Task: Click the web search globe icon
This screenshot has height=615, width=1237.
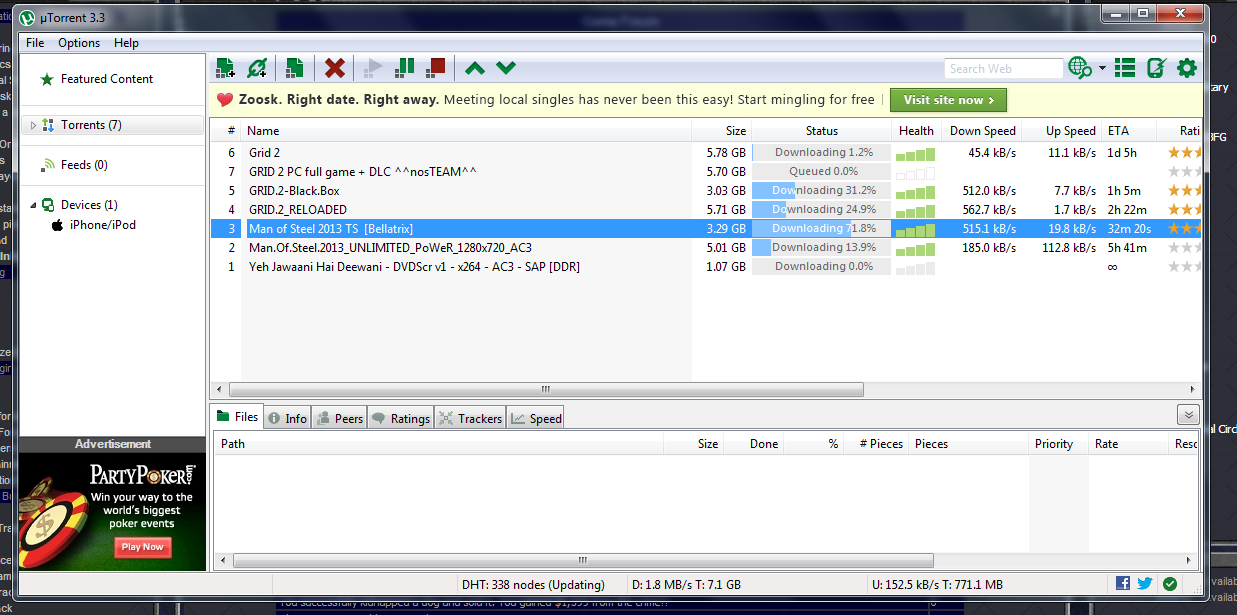Action: (x=1080, y=68)
